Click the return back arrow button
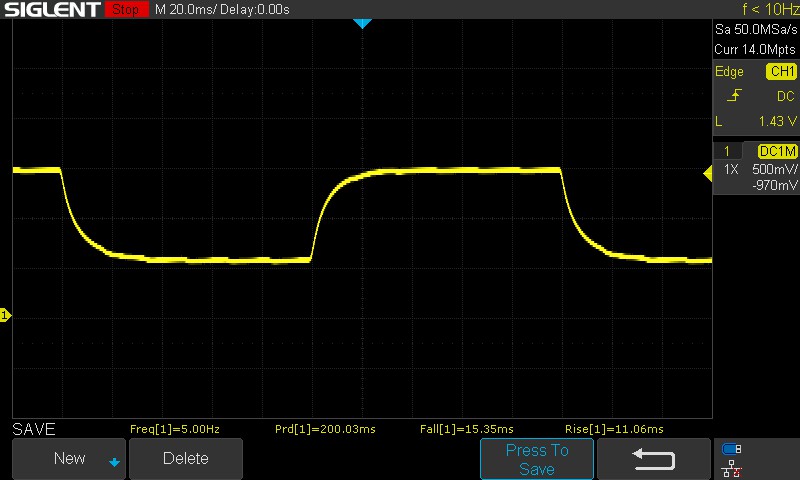 [654, 459]
